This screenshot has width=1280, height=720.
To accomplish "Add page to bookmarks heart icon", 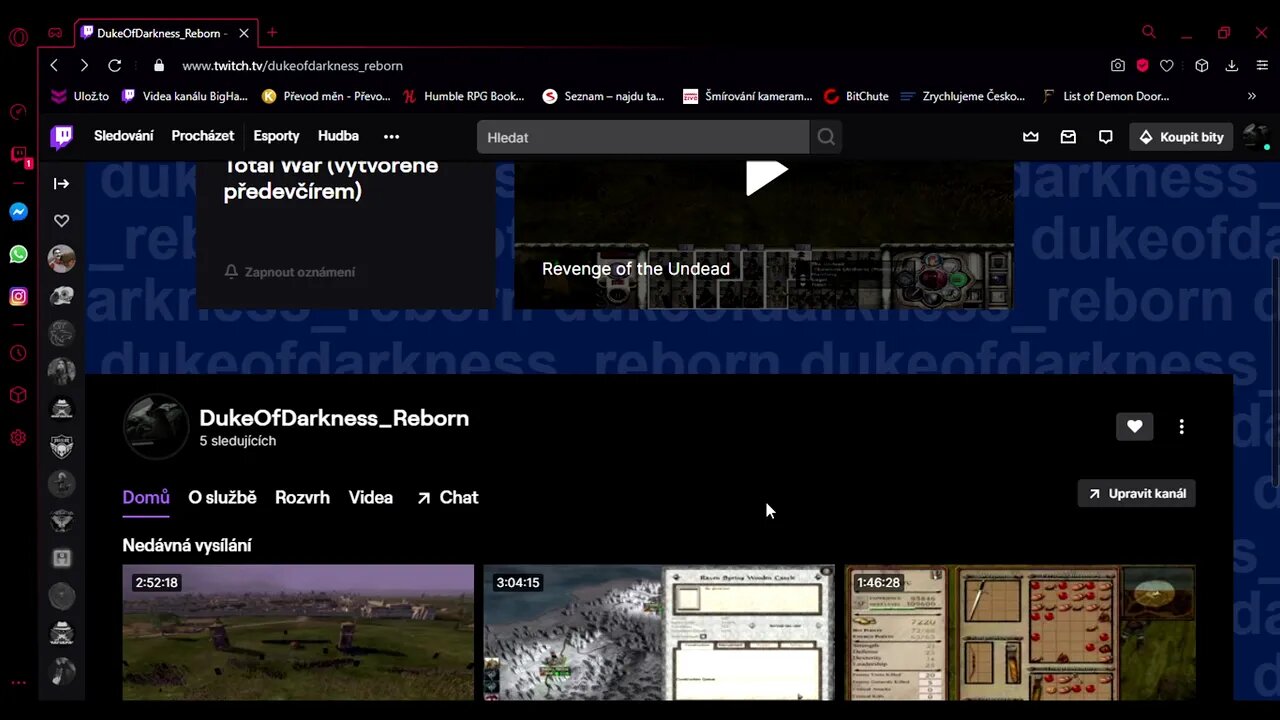I will [x=1166, y=65].
